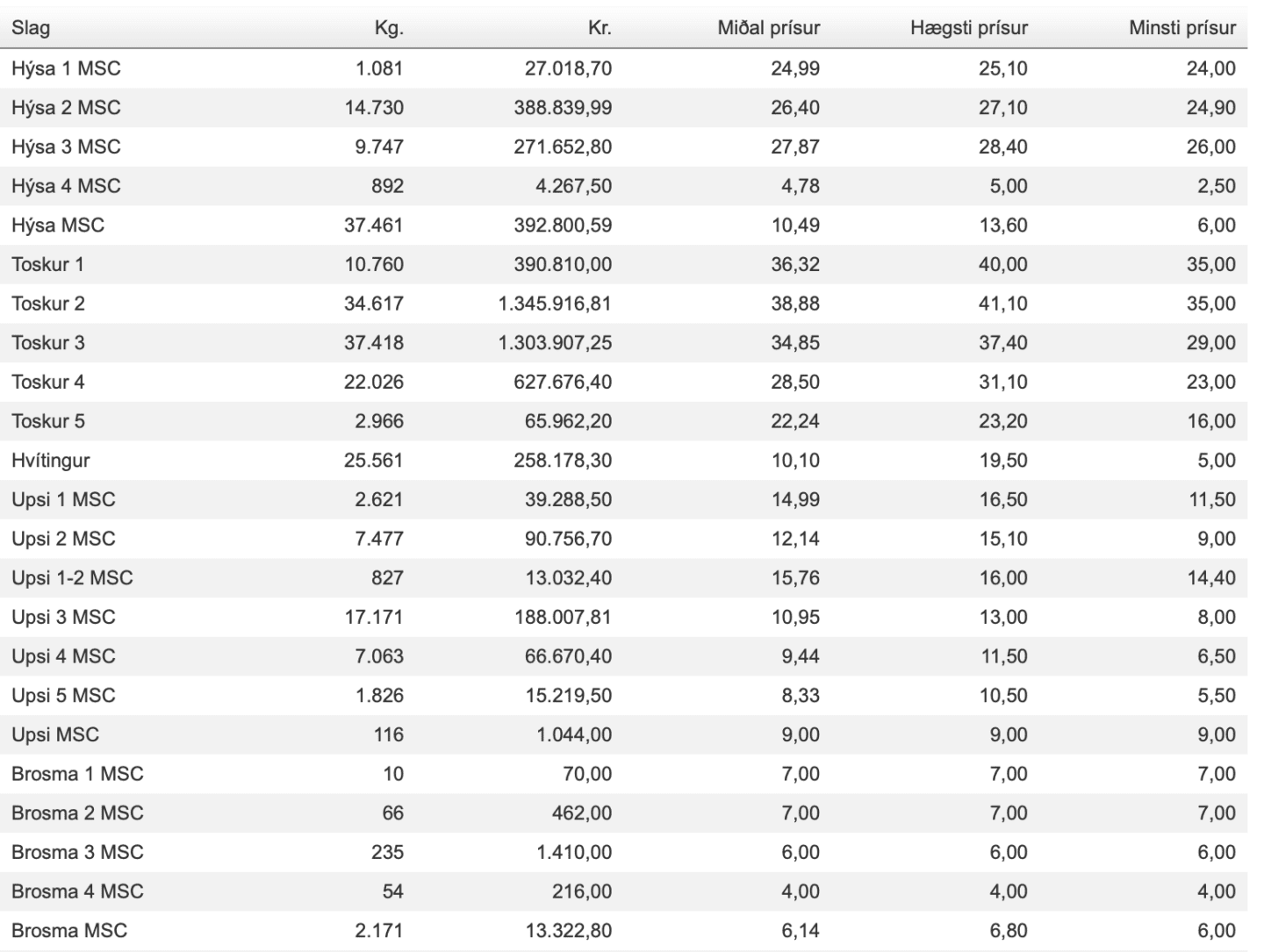
Task: Click the Toskur 2 row label
Action: [48, 304]
